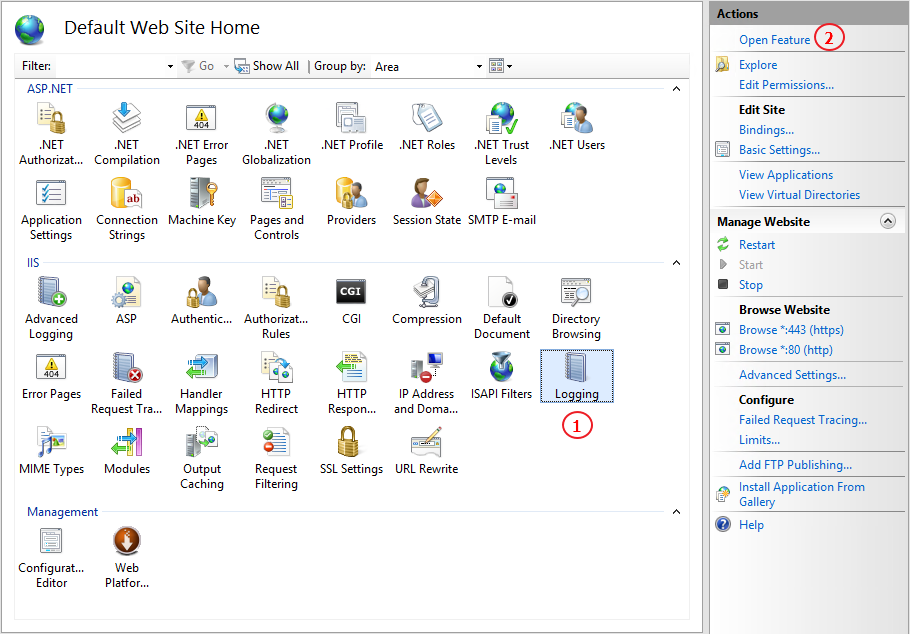The image size is (910, 634).
Task: Click Browse *:443 (https) link
Action: coord(790,329)
